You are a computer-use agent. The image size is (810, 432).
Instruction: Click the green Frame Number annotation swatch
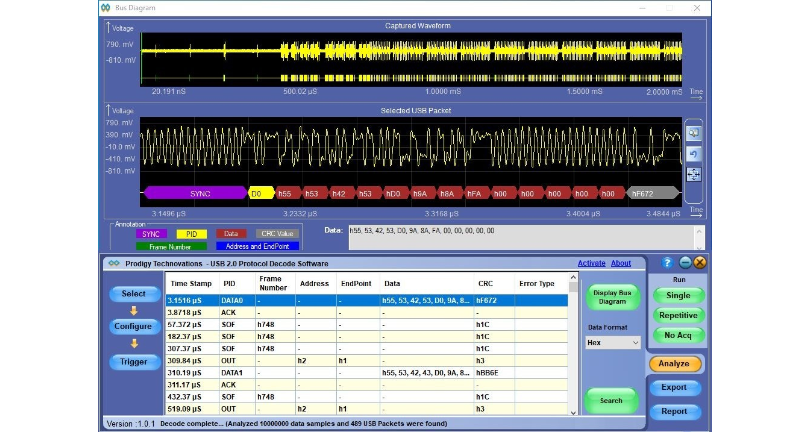pos(171,246)
